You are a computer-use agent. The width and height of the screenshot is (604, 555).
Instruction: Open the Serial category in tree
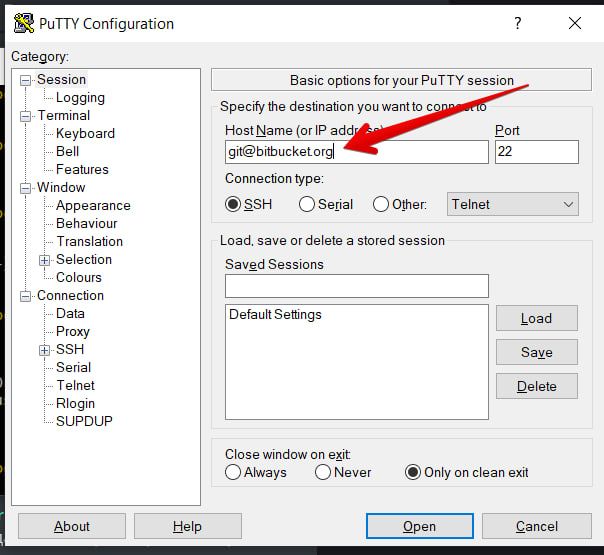coord(73,367)
